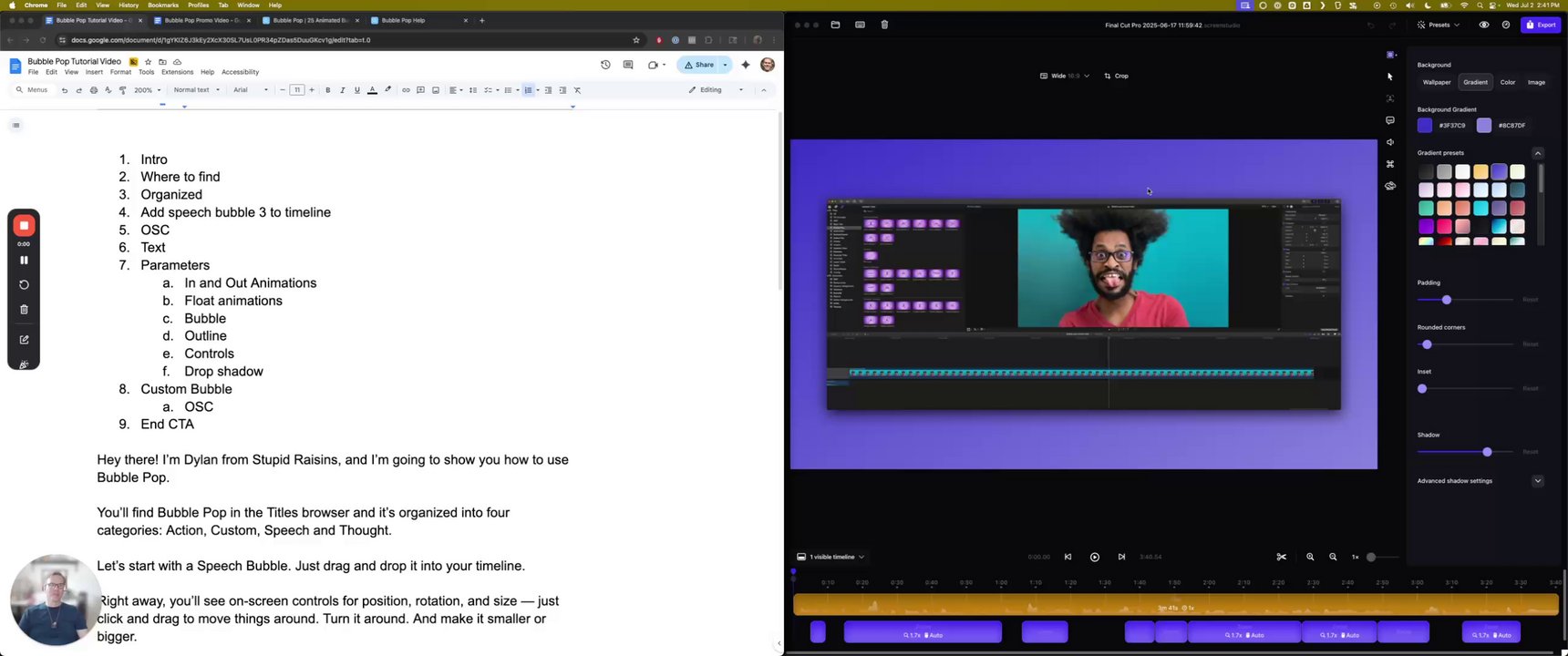Click the paint format roller icon in Docs
The image size is (1568, 656).
123,90
